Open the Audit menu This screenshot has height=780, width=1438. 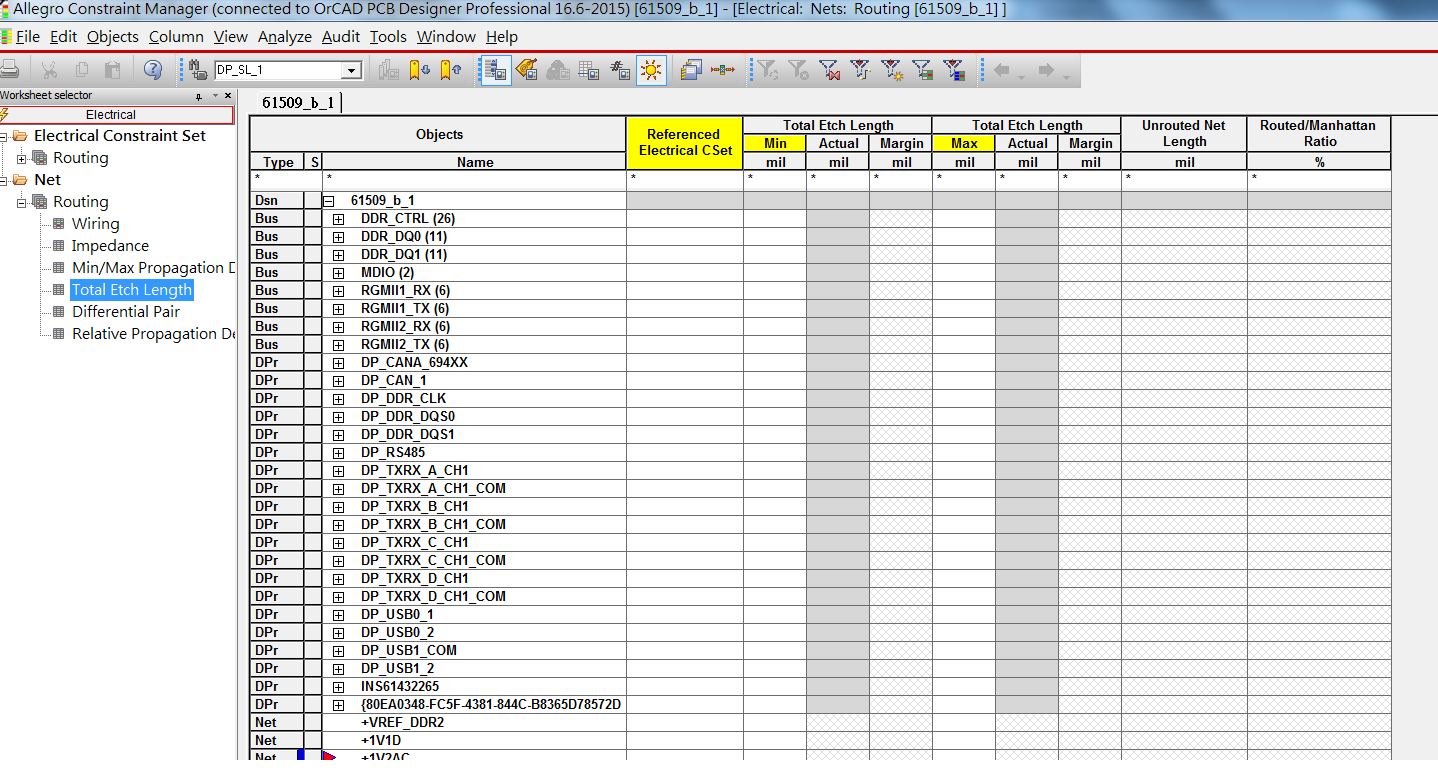pos(341,37)
